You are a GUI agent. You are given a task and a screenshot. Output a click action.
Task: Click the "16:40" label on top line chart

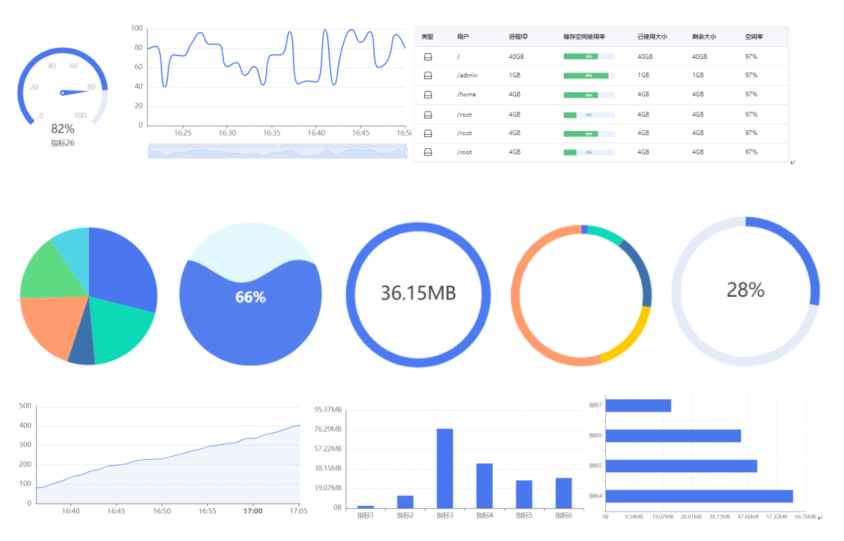tap(316, 133)
